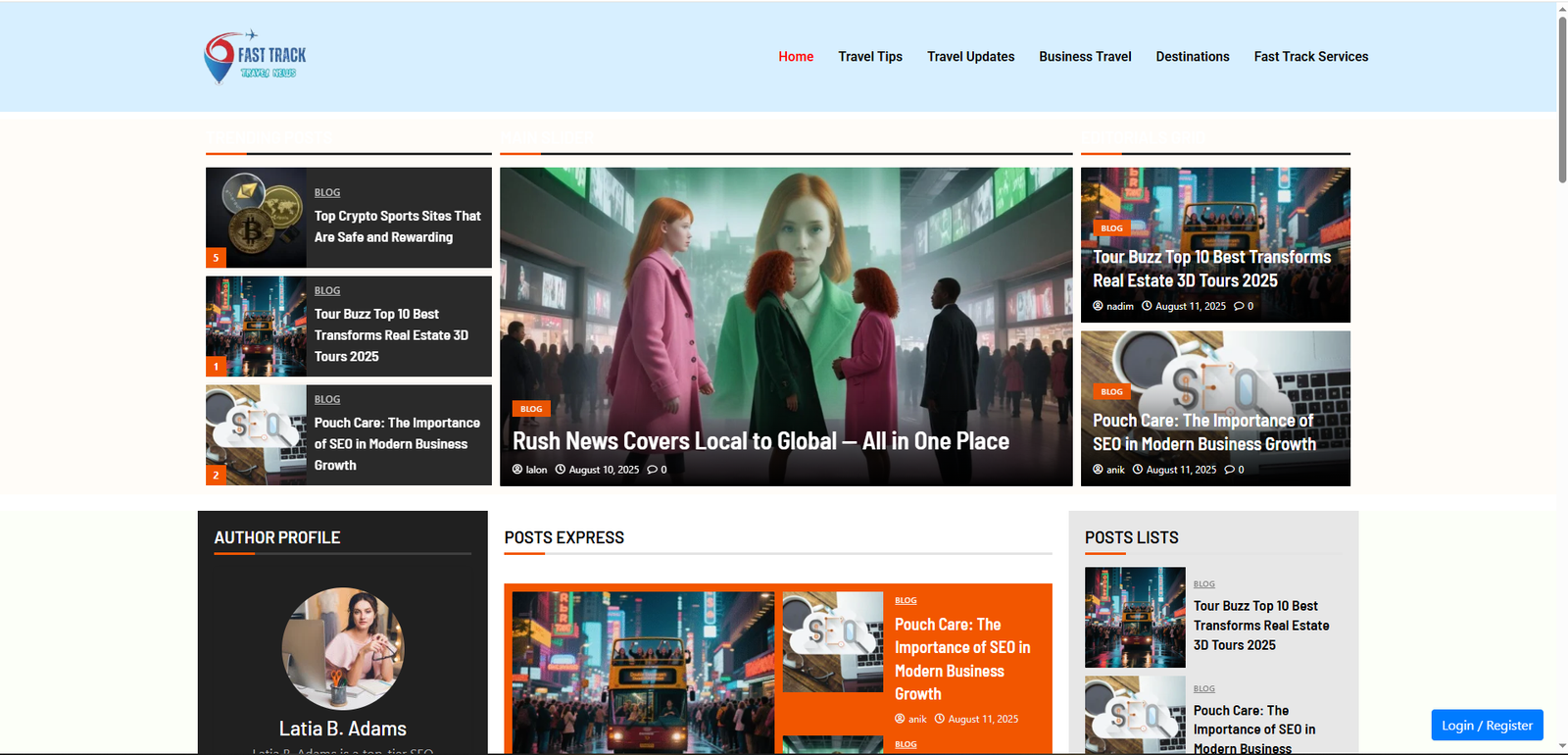Screen dimensions: 1568x755
Task: Click the Fast Track Travel News logo
Action: click(255, 57)
